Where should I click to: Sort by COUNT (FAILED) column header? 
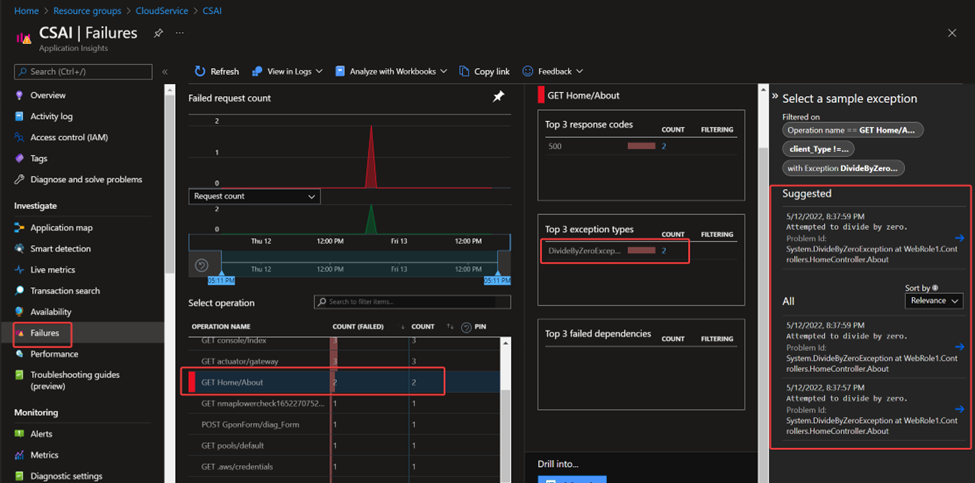pyautogui.click(x=358, y=326)
